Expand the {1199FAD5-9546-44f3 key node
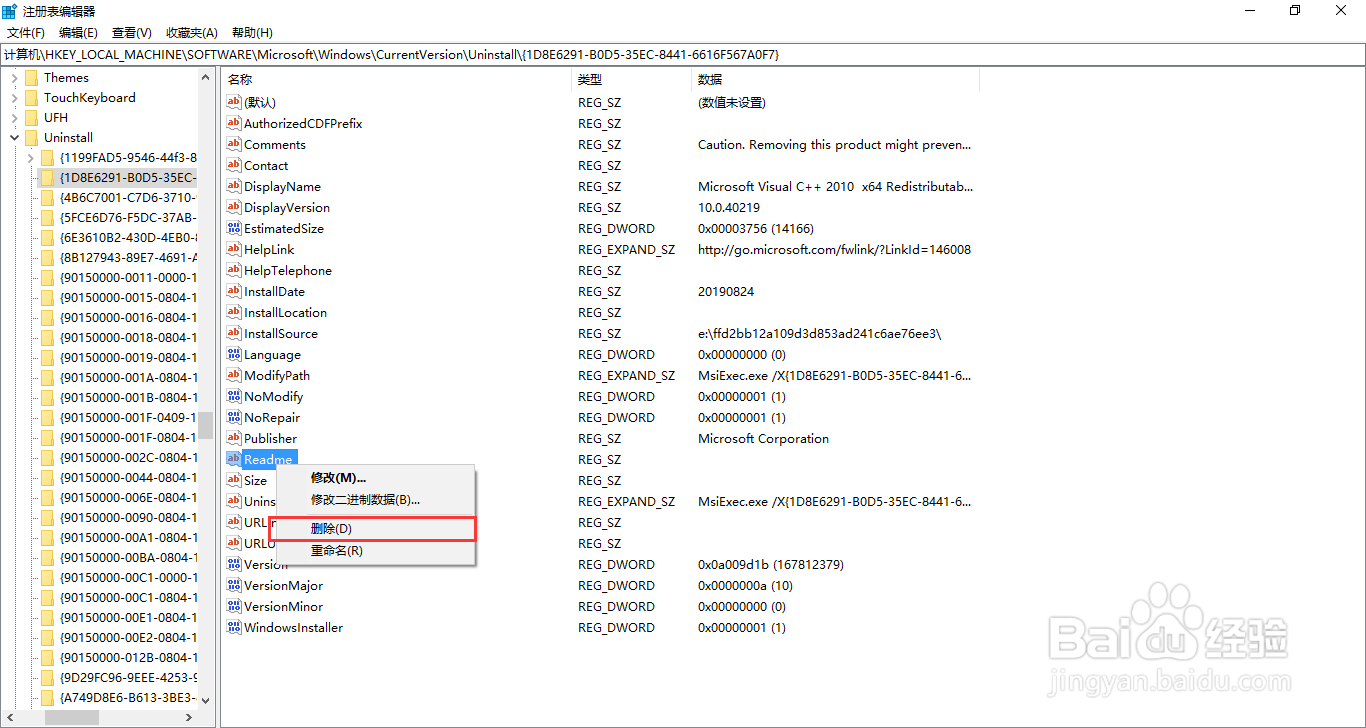 (x=30, y=157)
